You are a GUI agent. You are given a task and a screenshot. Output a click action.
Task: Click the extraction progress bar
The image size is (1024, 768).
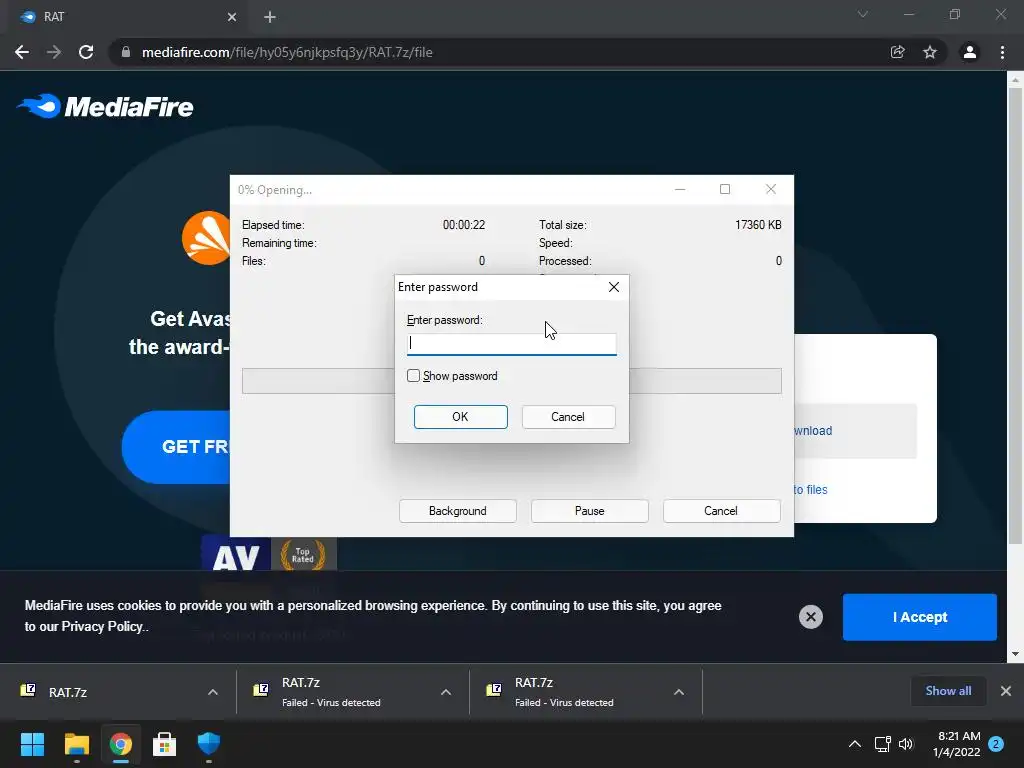511,381
